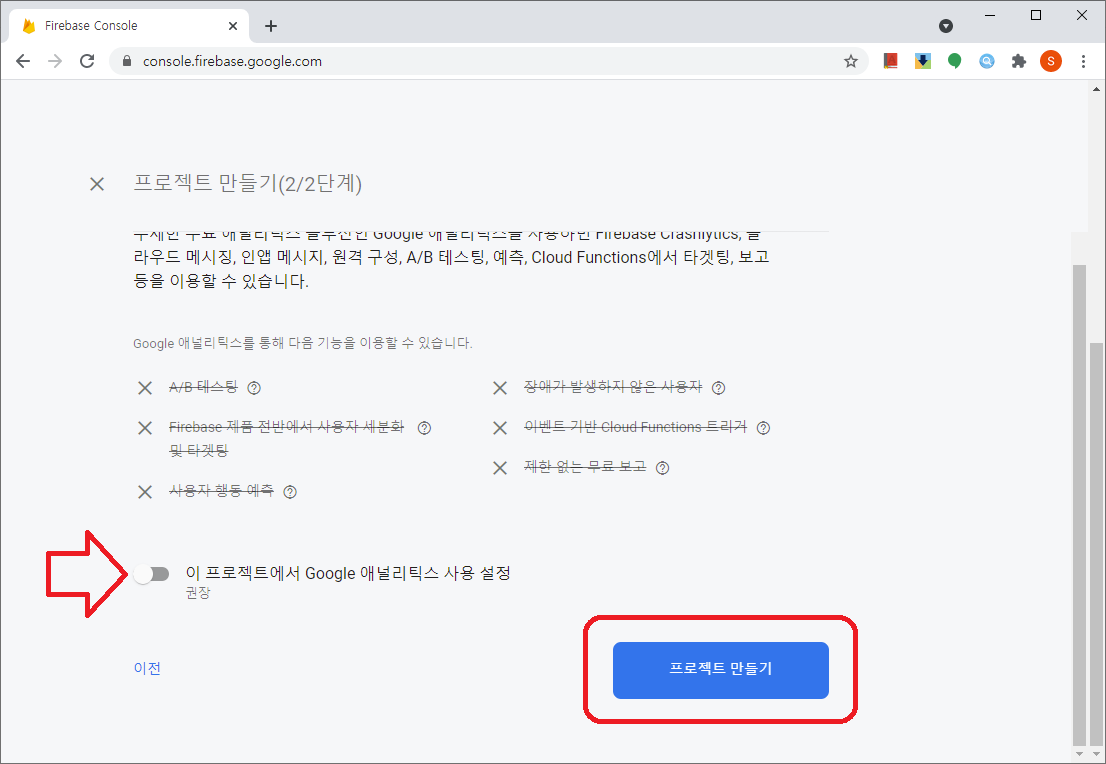Image resolution: width=1106 pixels, height=764 pixels.
Task: Click the download arrow extension icon
Action: click(x=923, y=61)
